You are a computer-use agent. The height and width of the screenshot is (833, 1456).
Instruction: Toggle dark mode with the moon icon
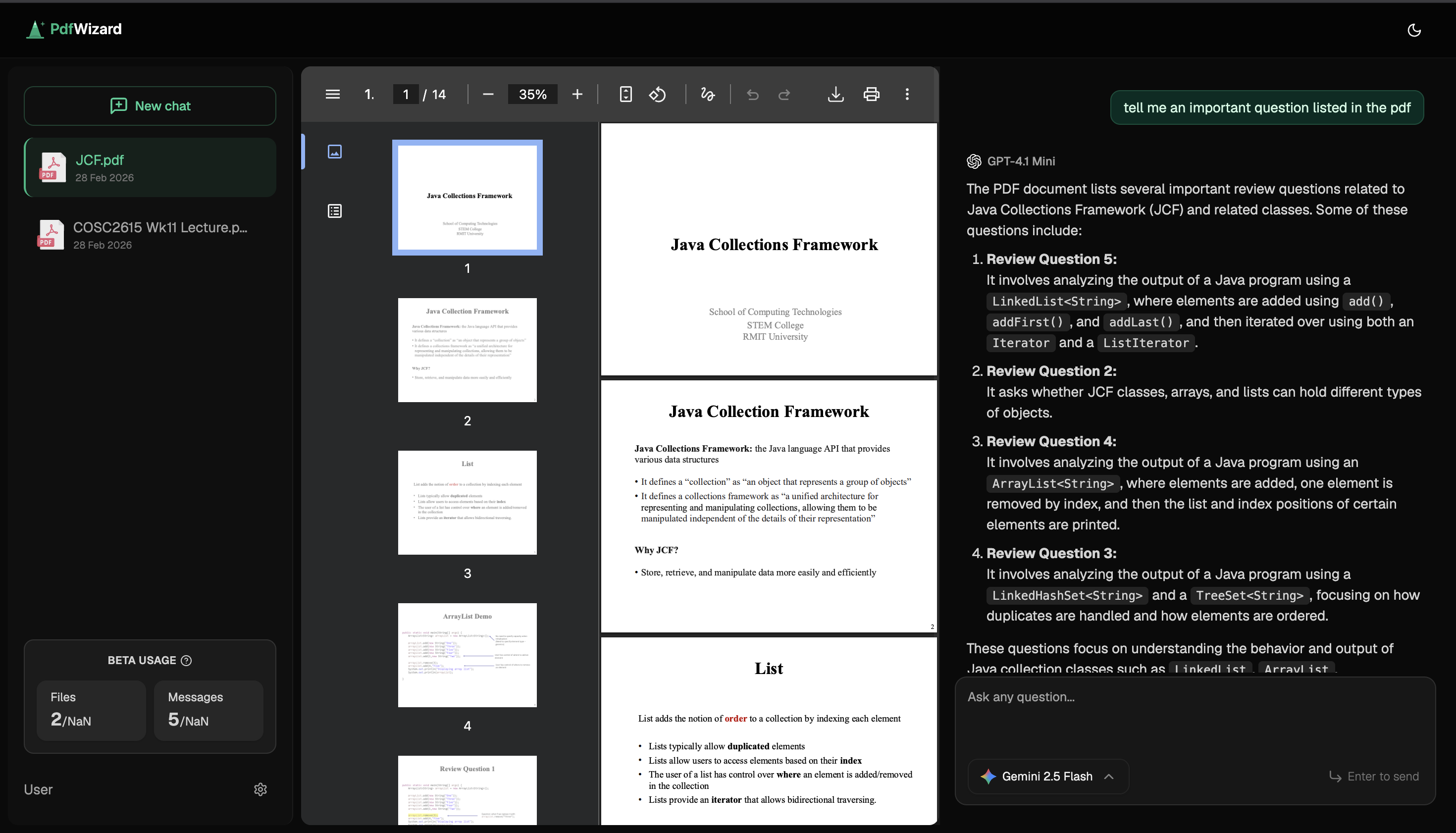click(1414, 30)
